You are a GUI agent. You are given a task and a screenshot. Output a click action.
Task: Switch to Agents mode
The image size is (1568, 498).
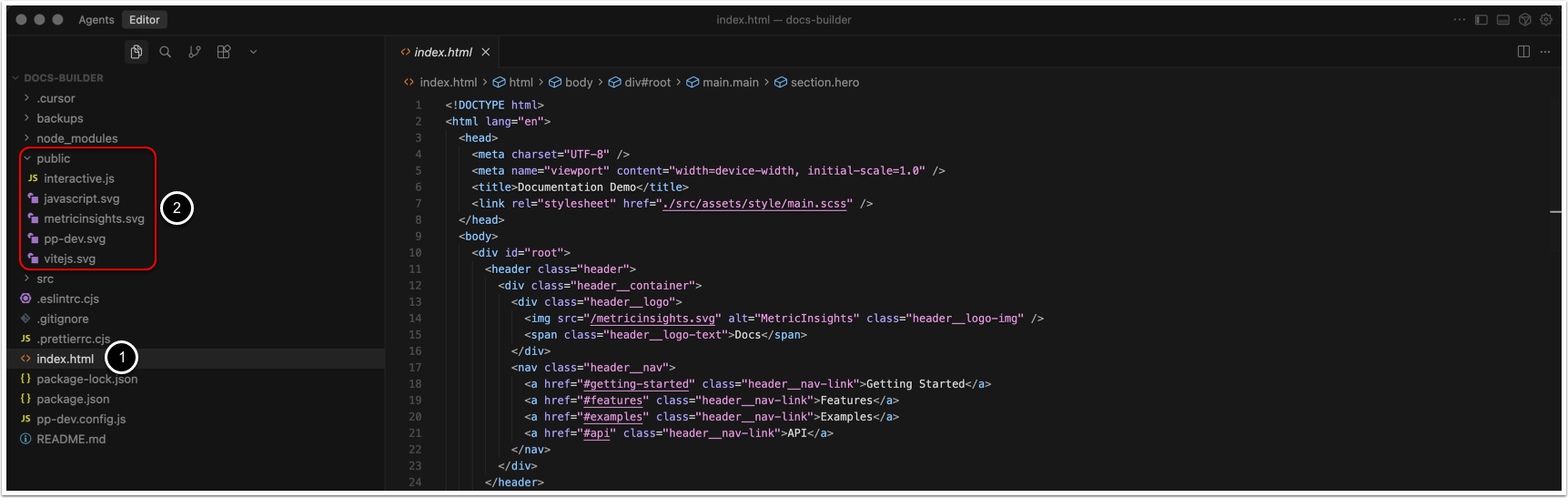(x=96, y=20)
